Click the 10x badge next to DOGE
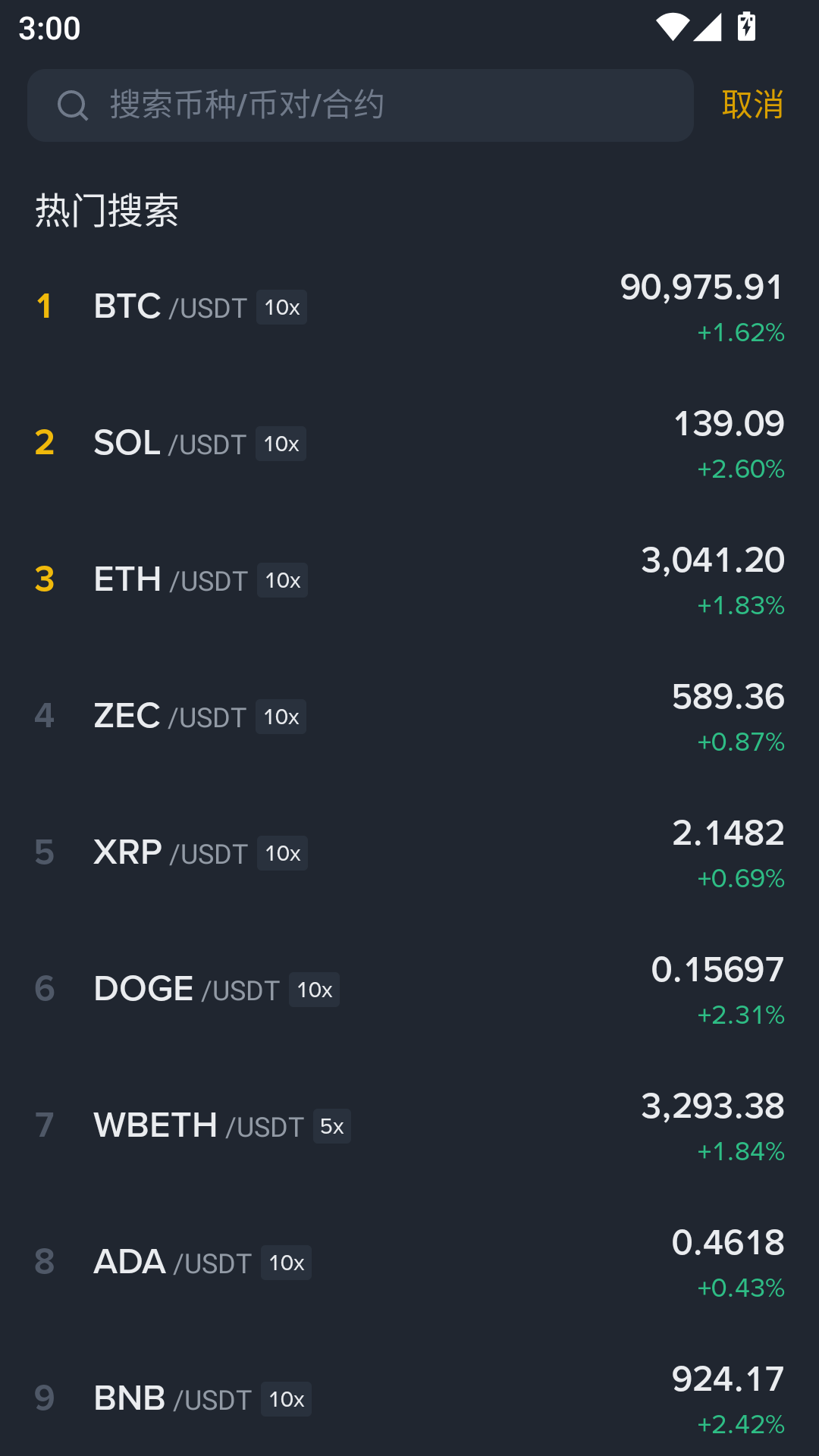Viewport: 819px width, 1456px height. pyautogui.click(x=315, y=990)
